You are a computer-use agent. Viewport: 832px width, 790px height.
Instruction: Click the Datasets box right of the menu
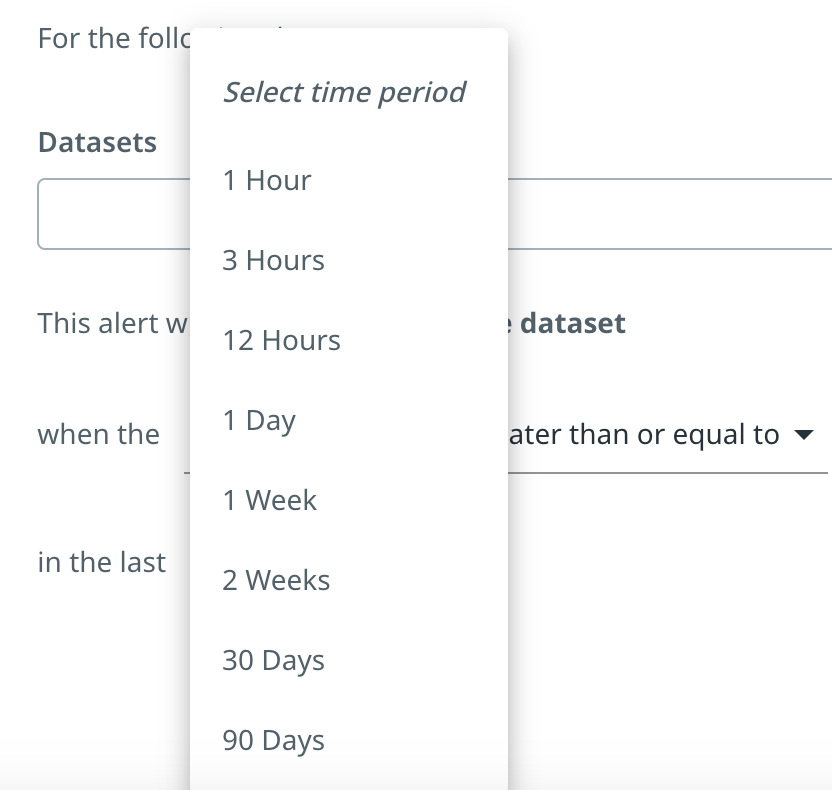(668, 214)
